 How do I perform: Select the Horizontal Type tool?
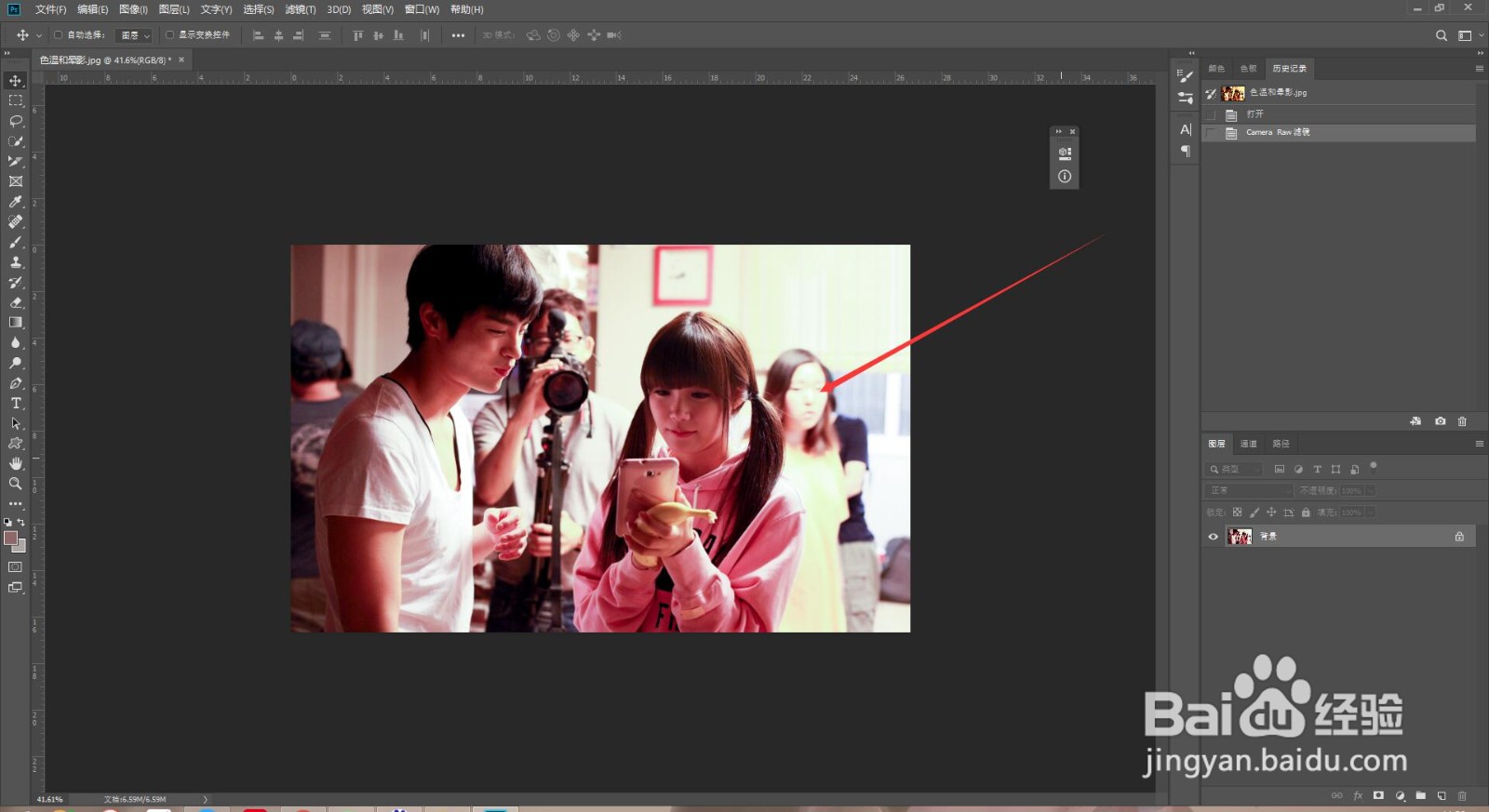click(16, 403)
